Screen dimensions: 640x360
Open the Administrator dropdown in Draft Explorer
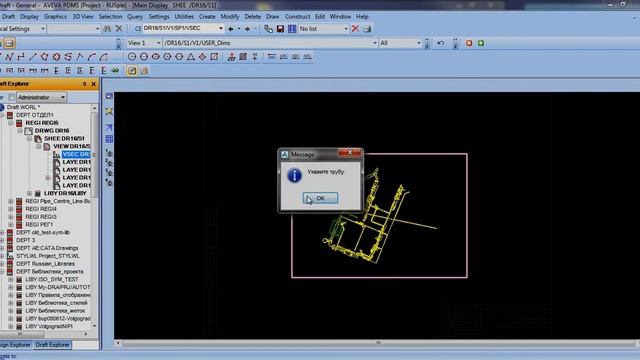point(62,97)
